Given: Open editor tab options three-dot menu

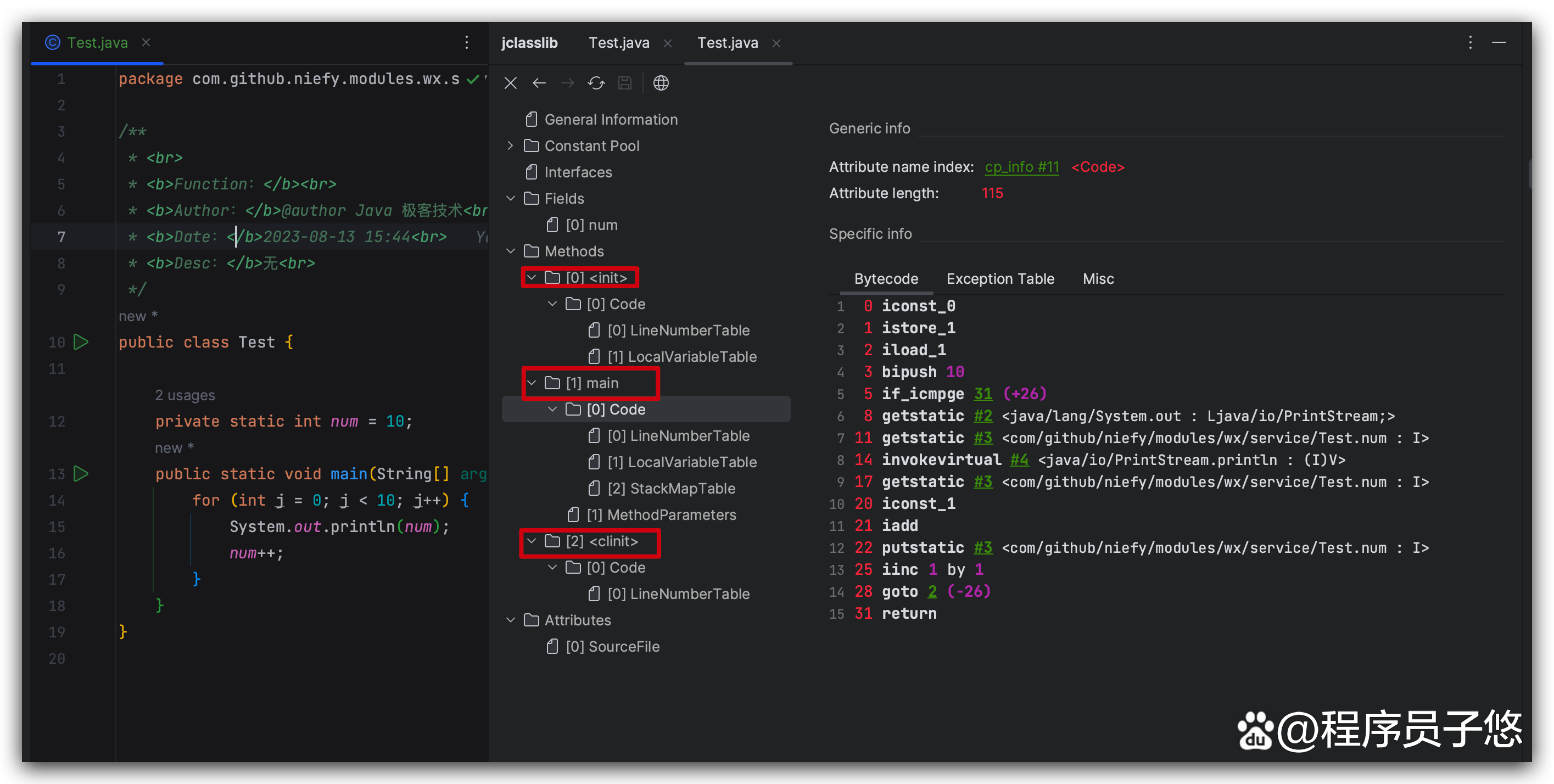Looking at the screenshot, I should [x=466, y=43].
